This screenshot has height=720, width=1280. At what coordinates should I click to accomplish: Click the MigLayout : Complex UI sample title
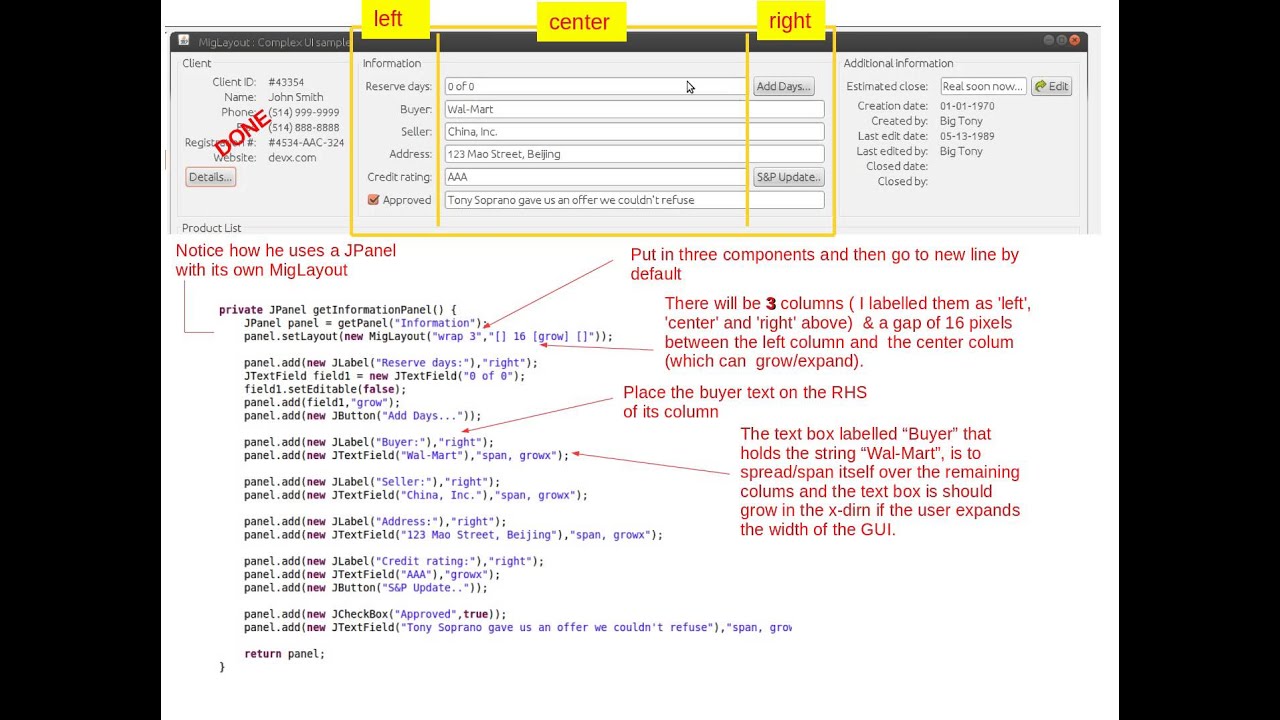tap(274, 42)
